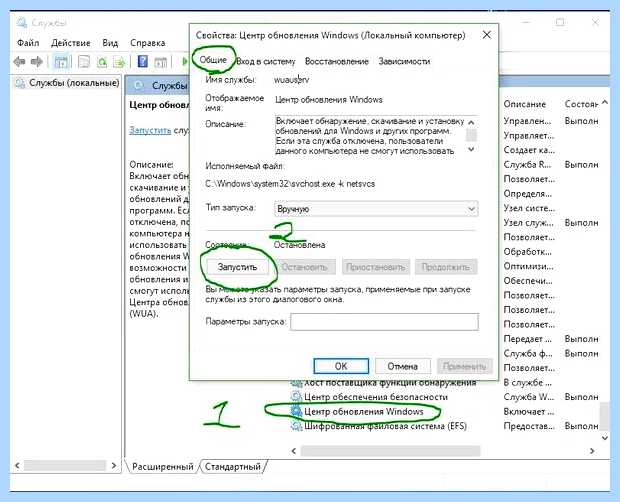Click the greyed Приостановить button
Viewport: 620px width, 502px height.
(376, 267)
